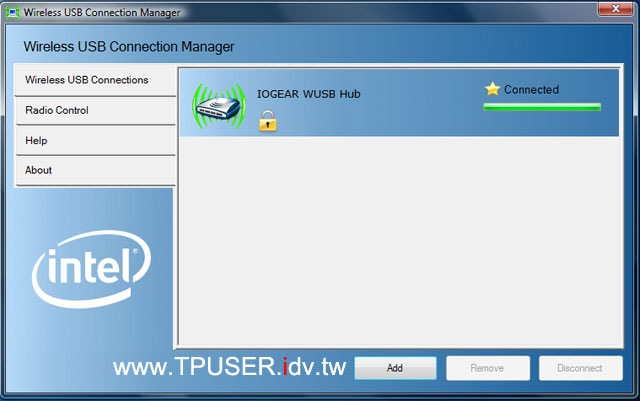Click the green signal strength bar
Viewport: 640px width, 401px height.
pyautogui.click(x=542, y=107)
